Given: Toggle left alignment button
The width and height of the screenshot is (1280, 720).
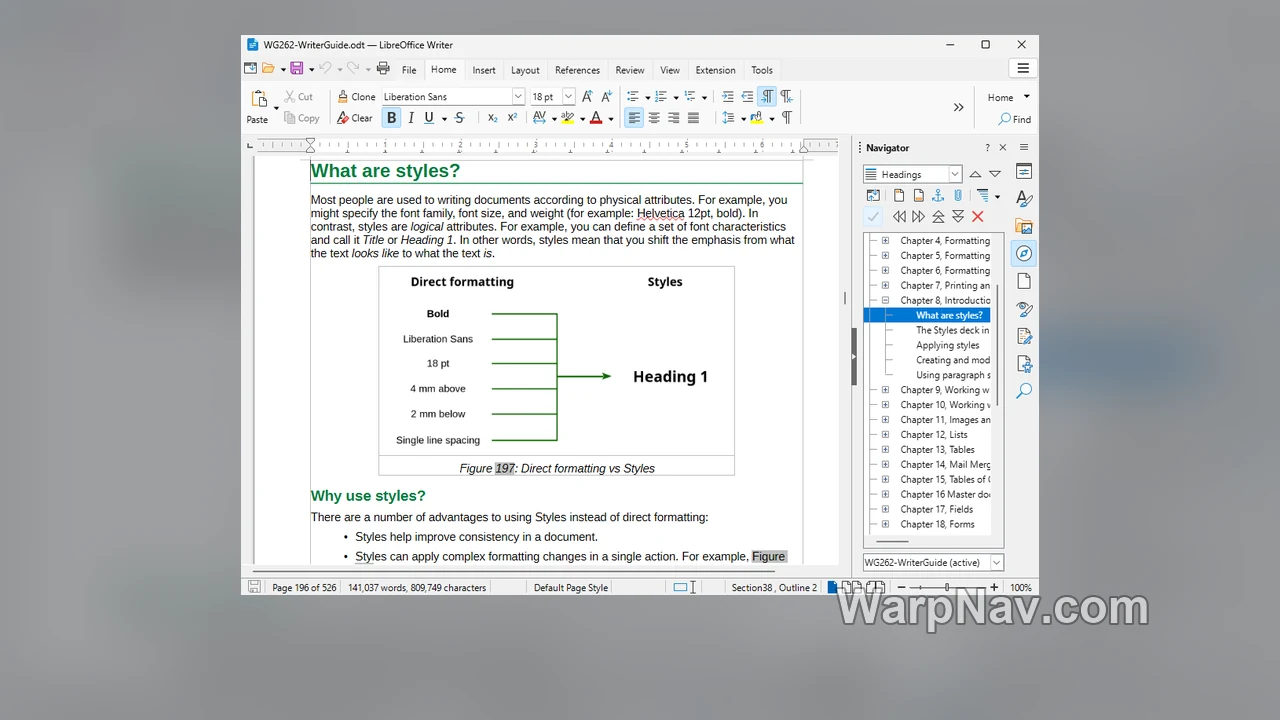Looking at the screenshot, I should [634, 118].
